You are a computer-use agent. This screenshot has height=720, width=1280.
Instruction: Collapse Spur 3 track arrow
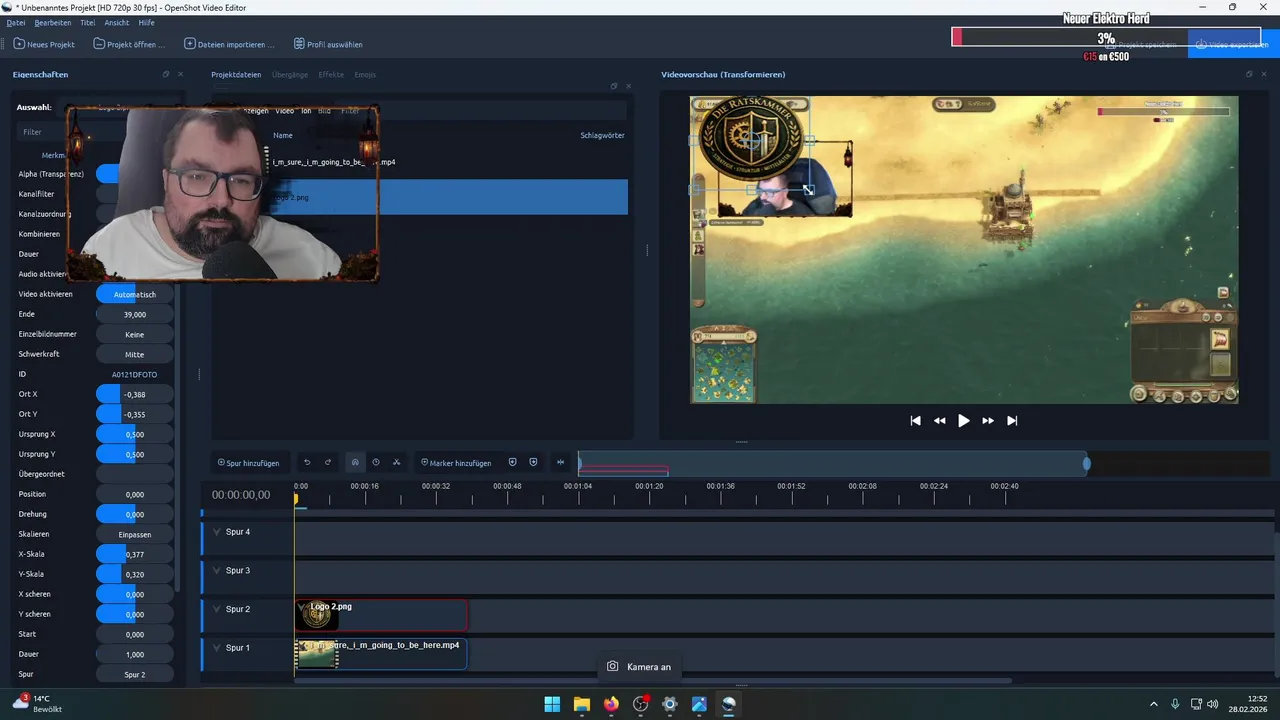coord(216,571)
